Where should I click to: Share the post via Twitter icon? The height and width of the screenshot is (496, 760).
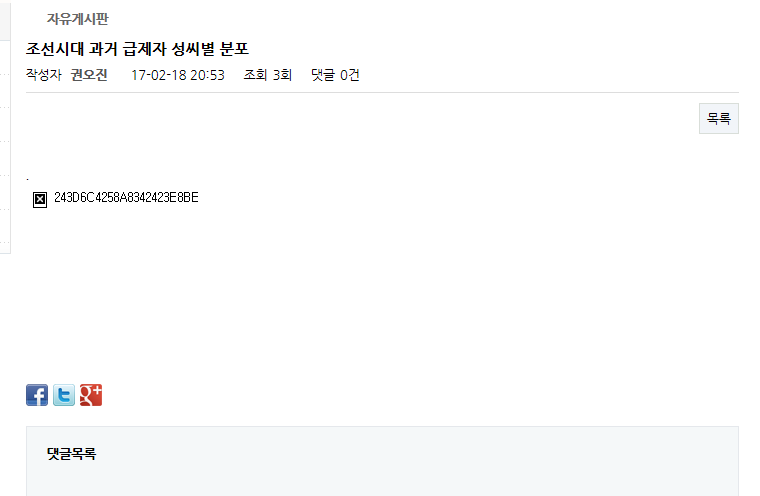[64, 395]
